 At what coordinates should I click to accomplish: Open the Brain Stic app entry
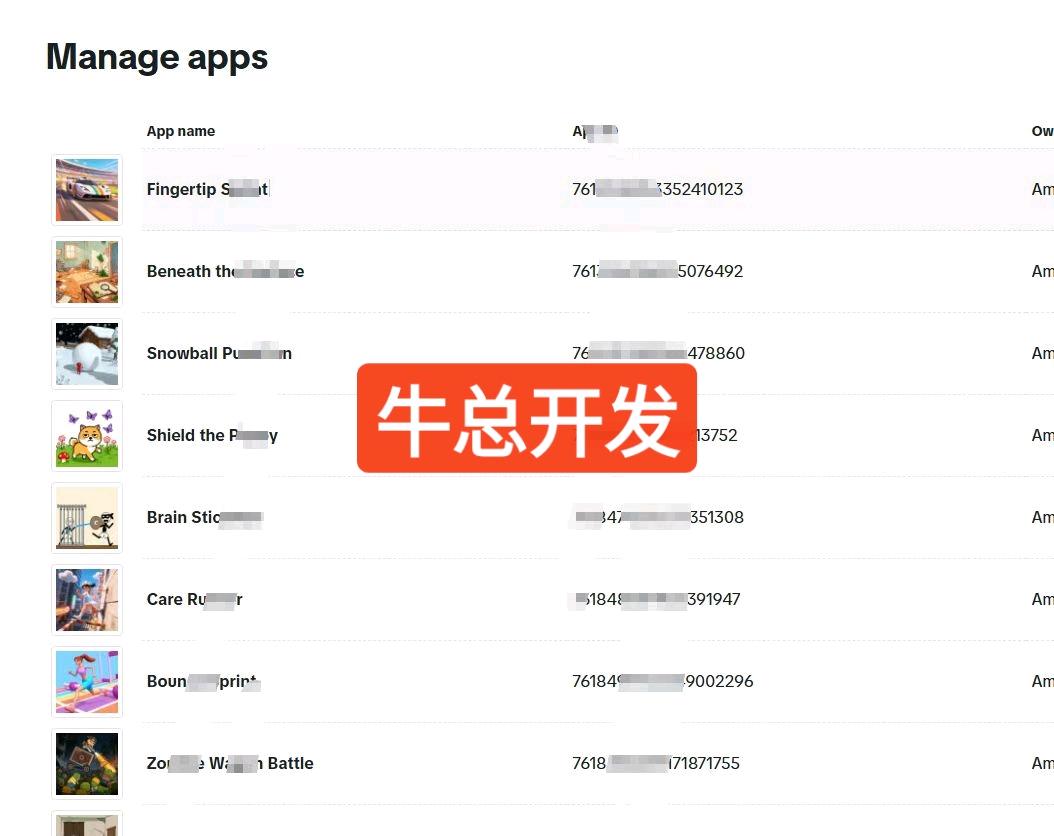[x=204, y=517]
